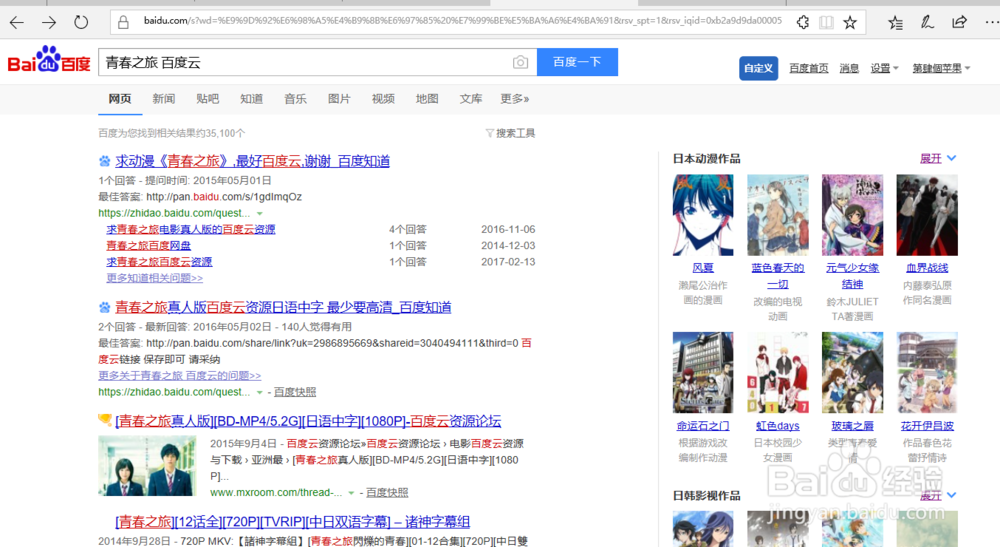Open the 玻璃之唇 title link
This screenshot has width=1000, height=547.
point(852,426)
